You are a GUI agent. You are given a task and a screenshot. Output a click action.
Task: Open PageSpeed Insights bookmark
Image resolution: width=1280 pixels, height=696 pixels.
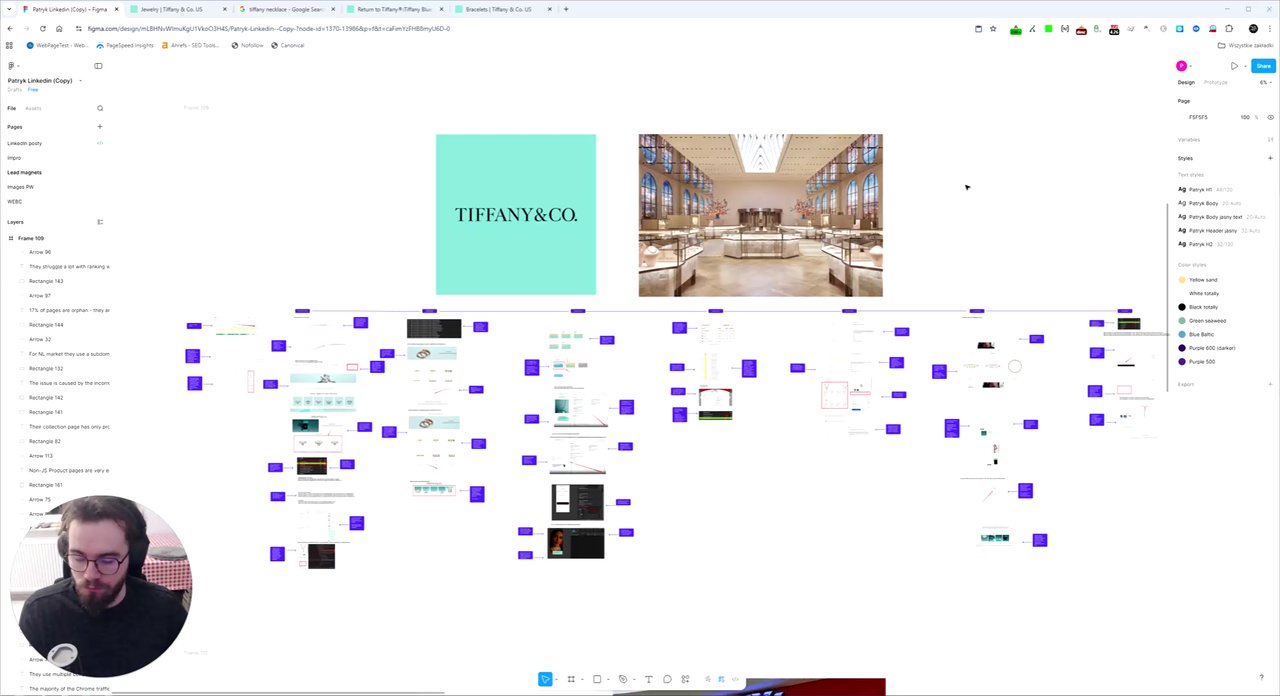[125, 45]
